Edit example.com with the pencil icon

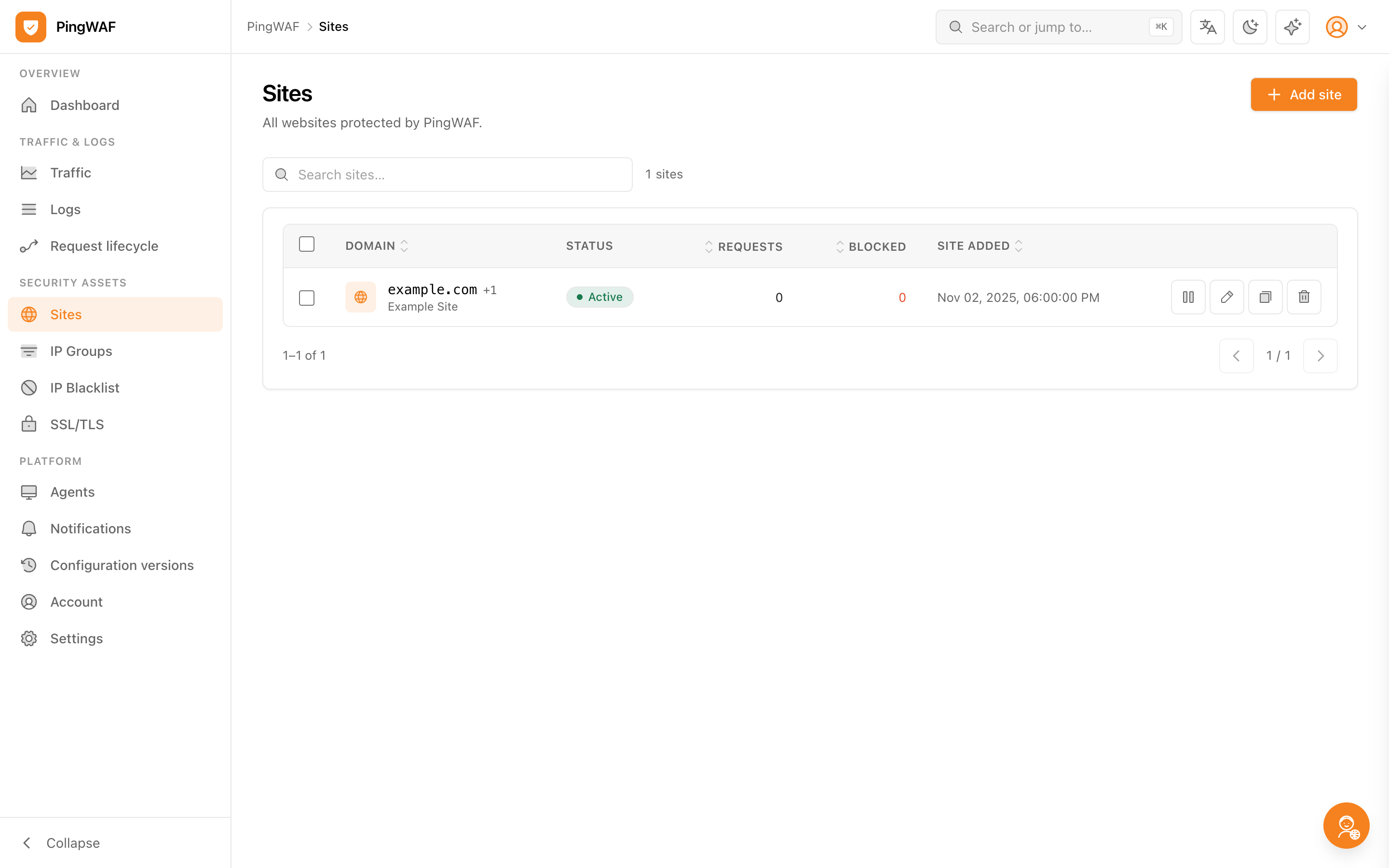[1226, 297]
